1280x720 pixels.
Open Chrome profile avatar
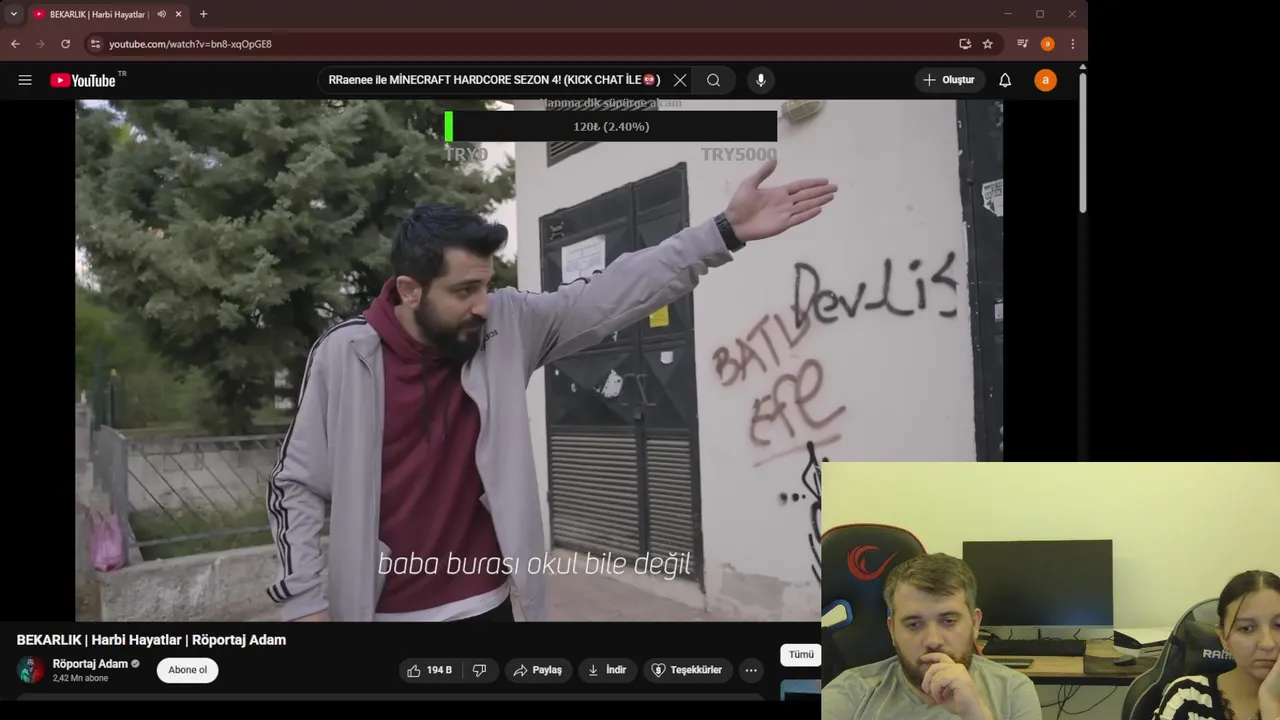click(x=1047, y=44)
